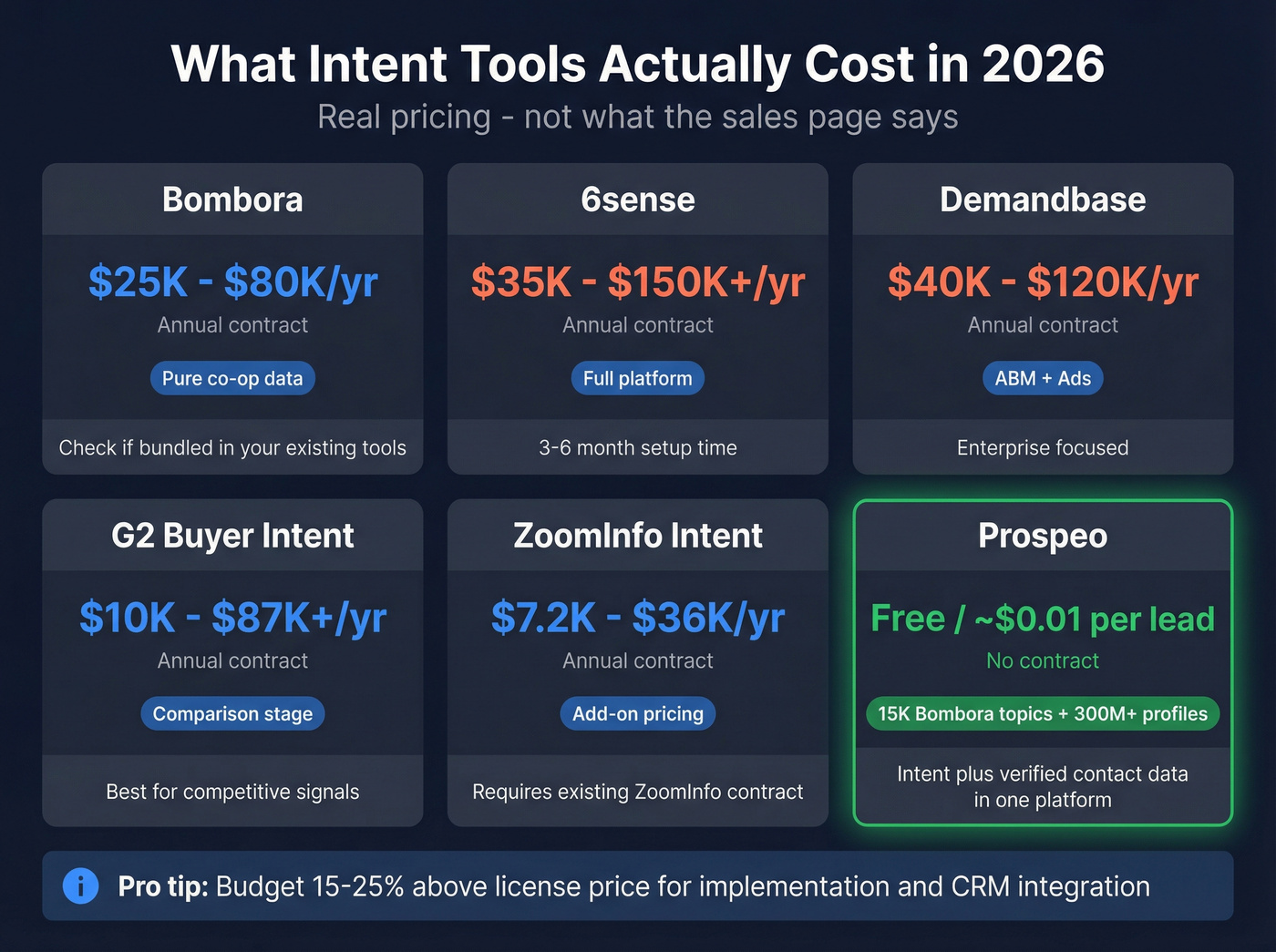Click the "Comparison stage" pill on G2 Buyer Intent
1276x952 pixels.
[x=232, y=713]
